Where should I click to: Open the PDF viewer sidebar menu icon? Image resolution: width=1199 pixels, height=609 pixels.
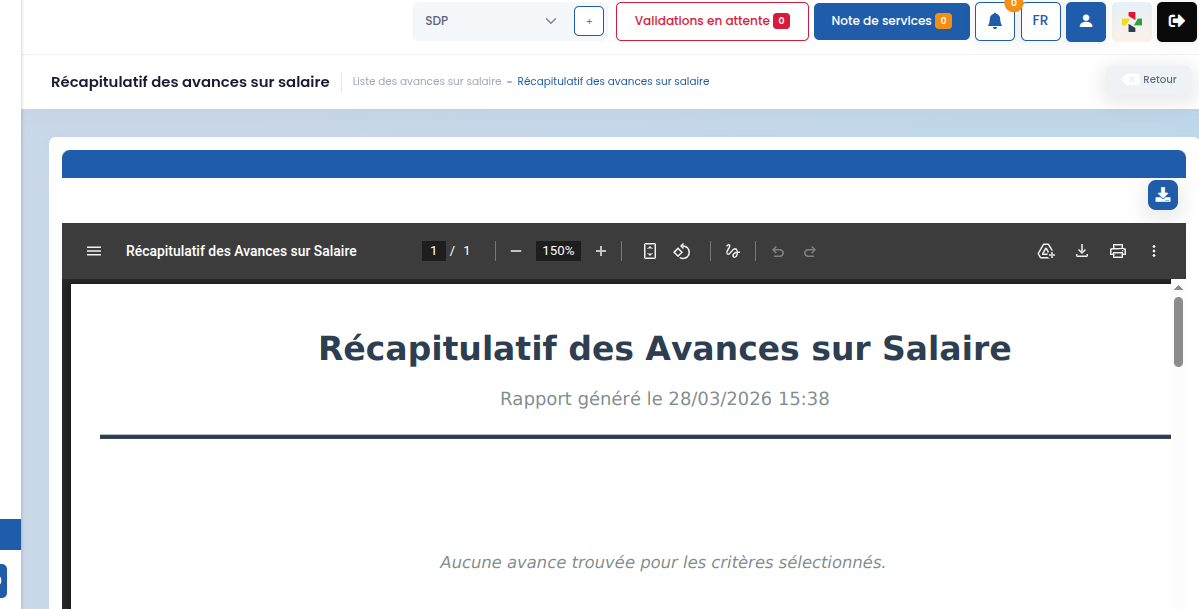click(94, 251)
